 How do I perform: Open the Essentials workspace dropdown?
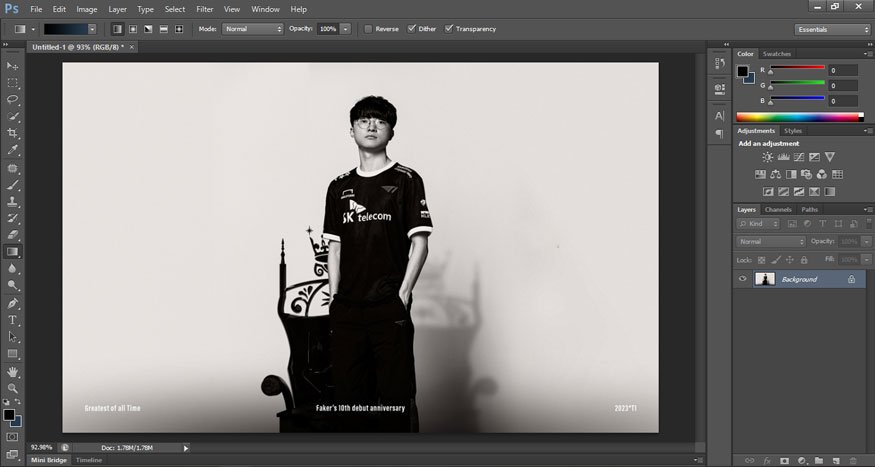[832, 30]
